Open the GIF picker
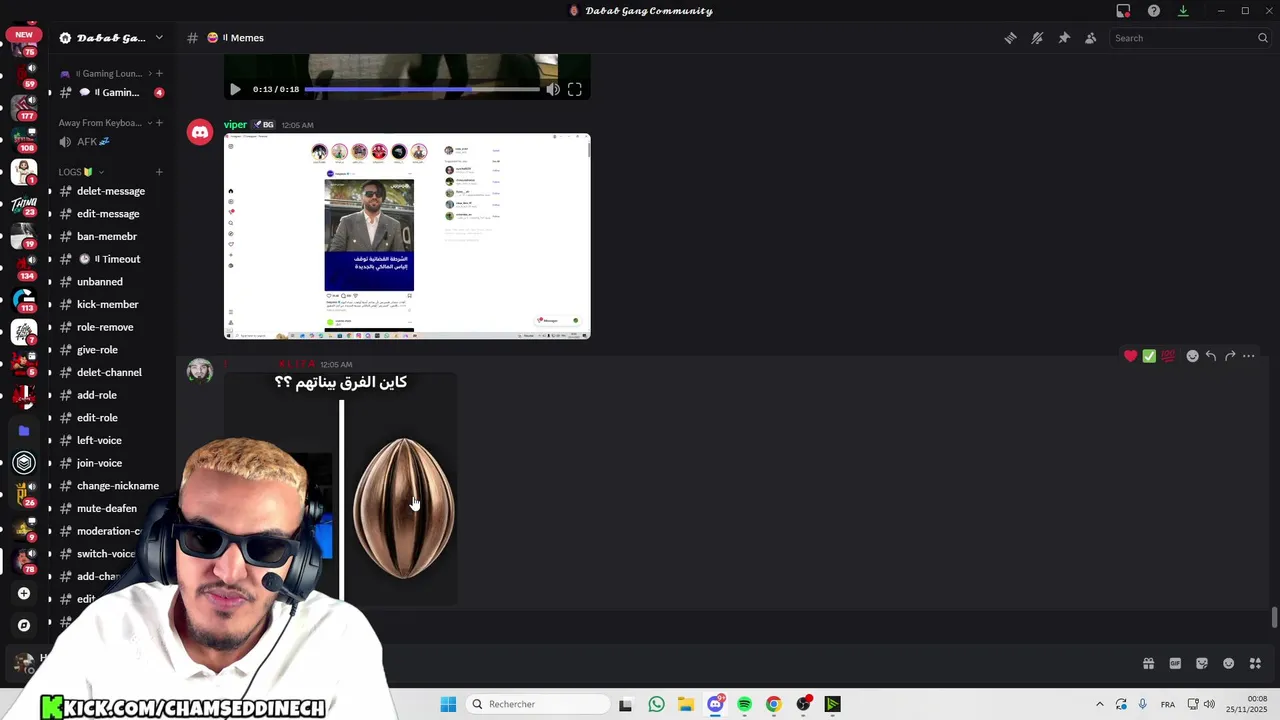This screenshot has height=720, width=1280. click(x=1175, y=663)
